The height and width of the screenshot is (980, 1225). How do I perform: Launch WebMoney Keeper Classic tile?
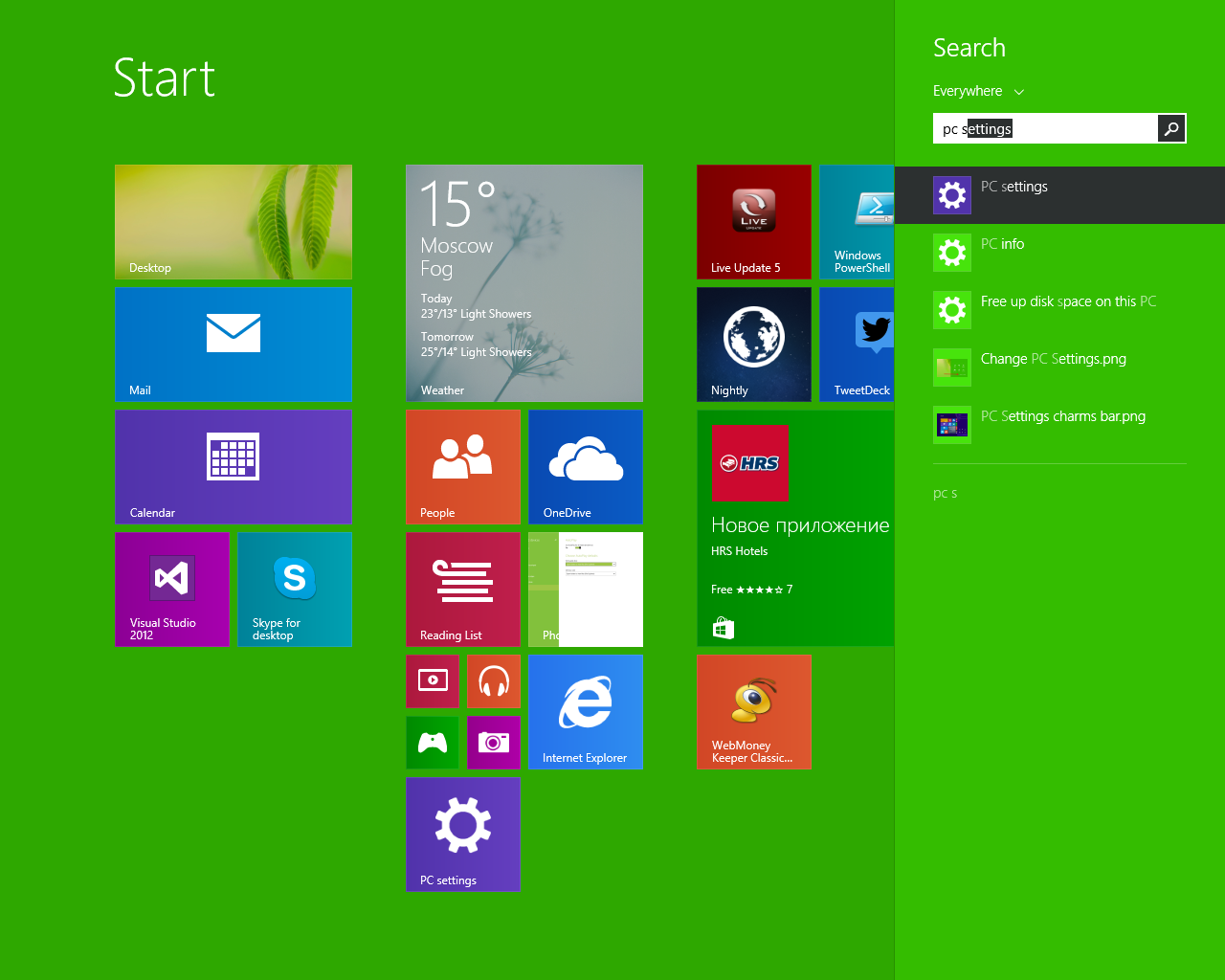pos(754,712)
